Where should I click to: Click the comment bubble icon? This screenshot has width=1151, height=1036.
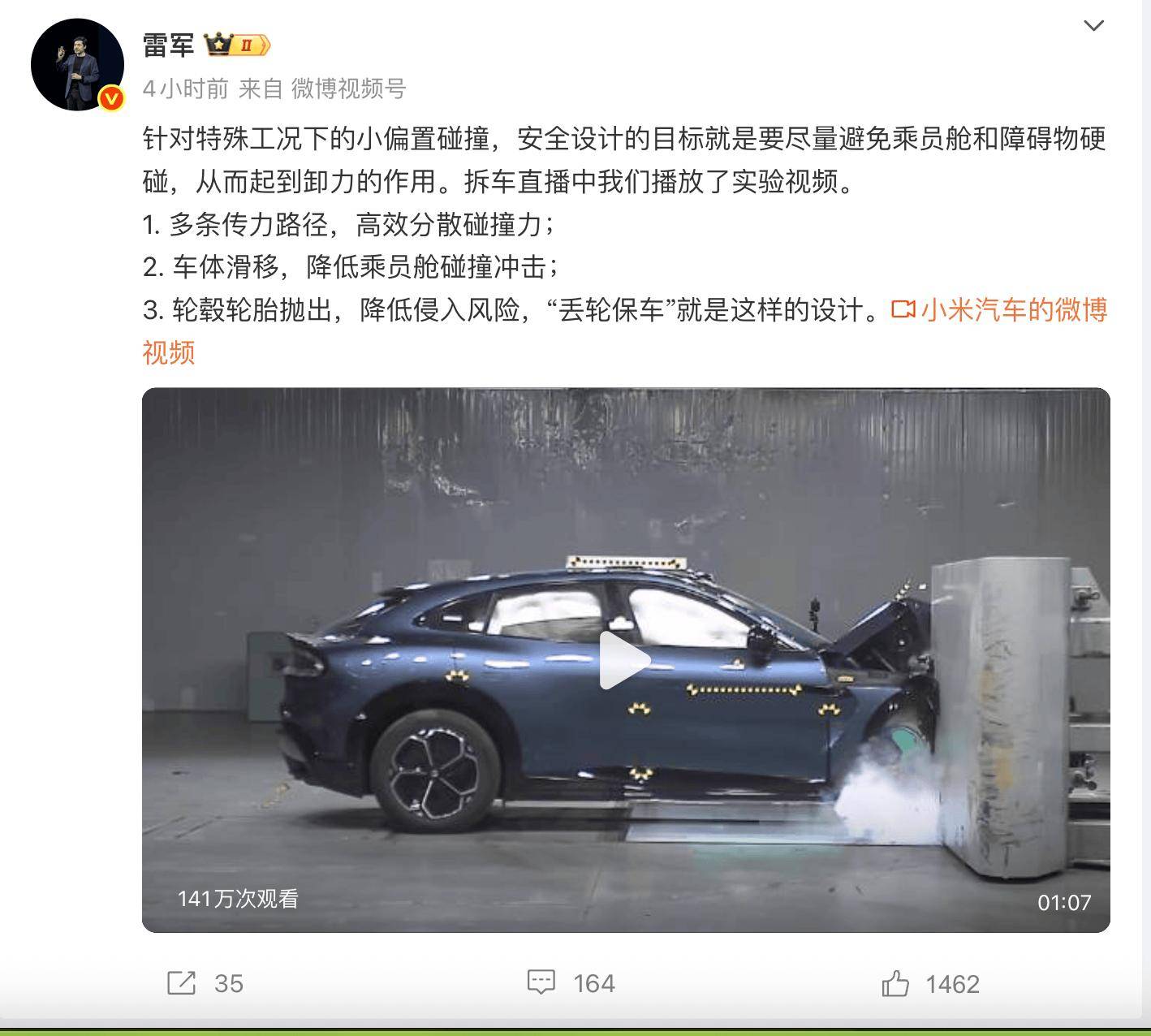tap(541, 982)
